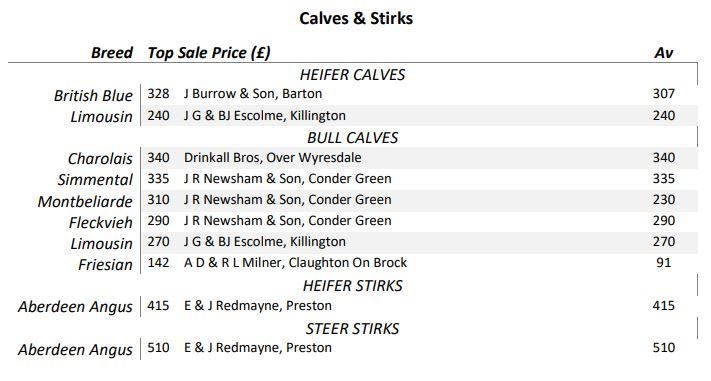Select the Breed column header
711x381 pixels.
(x=112, y=53)
